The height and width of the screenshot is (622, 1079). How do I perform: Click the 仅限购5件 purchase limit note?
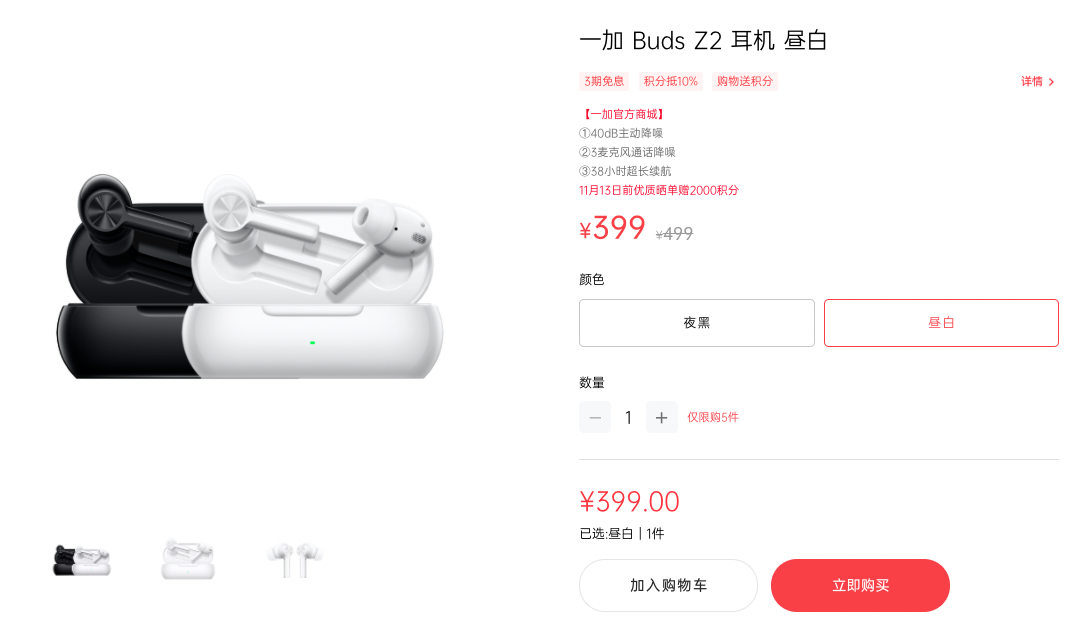pyautogui.click(x=713, y=417)
